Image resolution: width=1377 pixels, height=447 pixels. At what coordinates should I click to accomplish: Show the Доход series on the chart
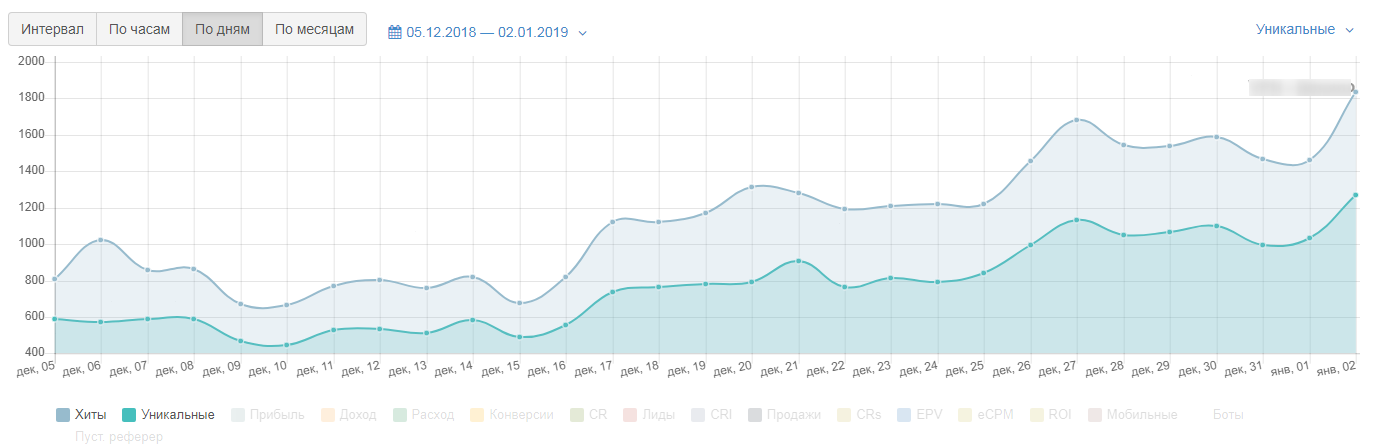point(357,414)
